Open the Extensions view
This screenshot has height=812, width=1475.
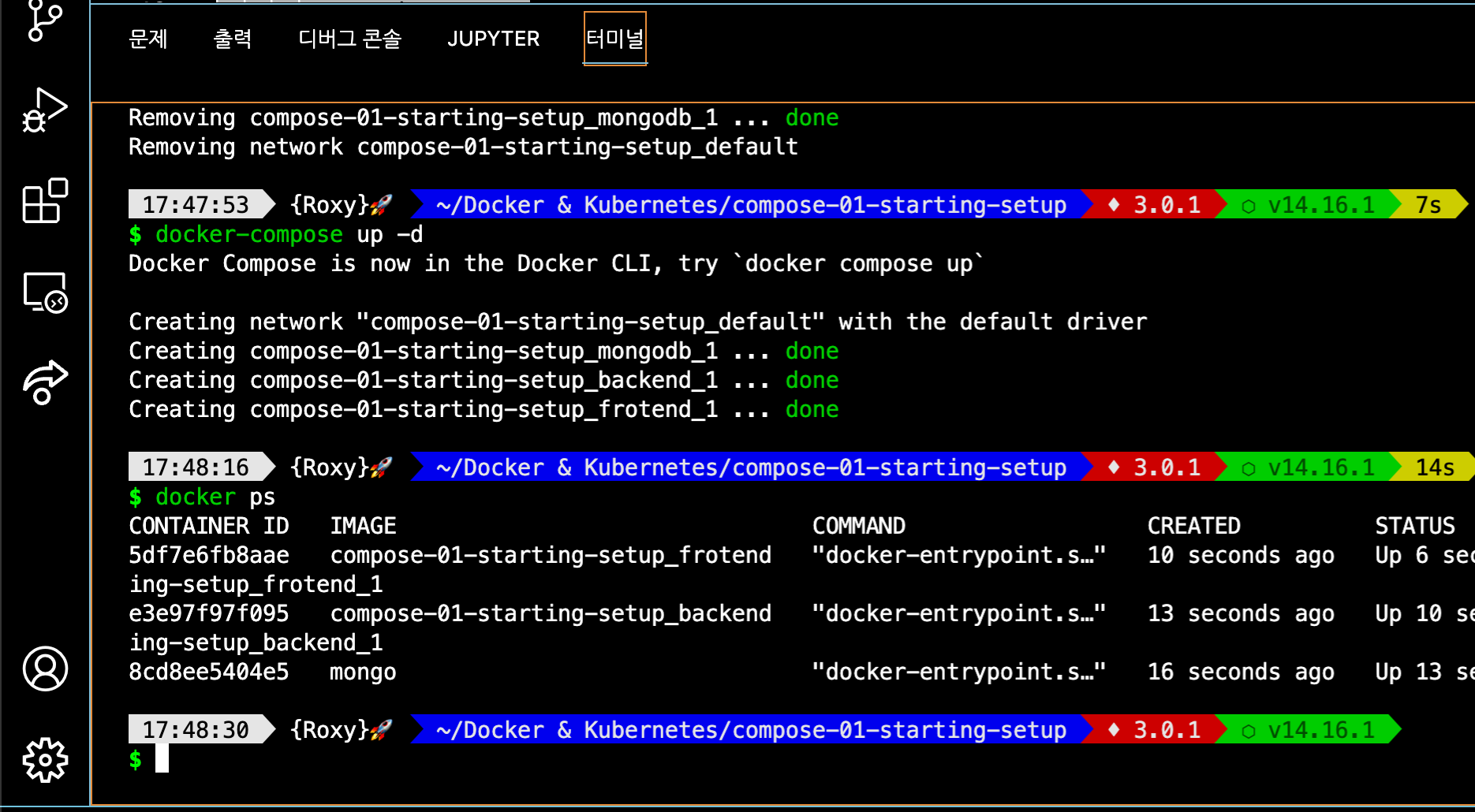coord(45,200)
